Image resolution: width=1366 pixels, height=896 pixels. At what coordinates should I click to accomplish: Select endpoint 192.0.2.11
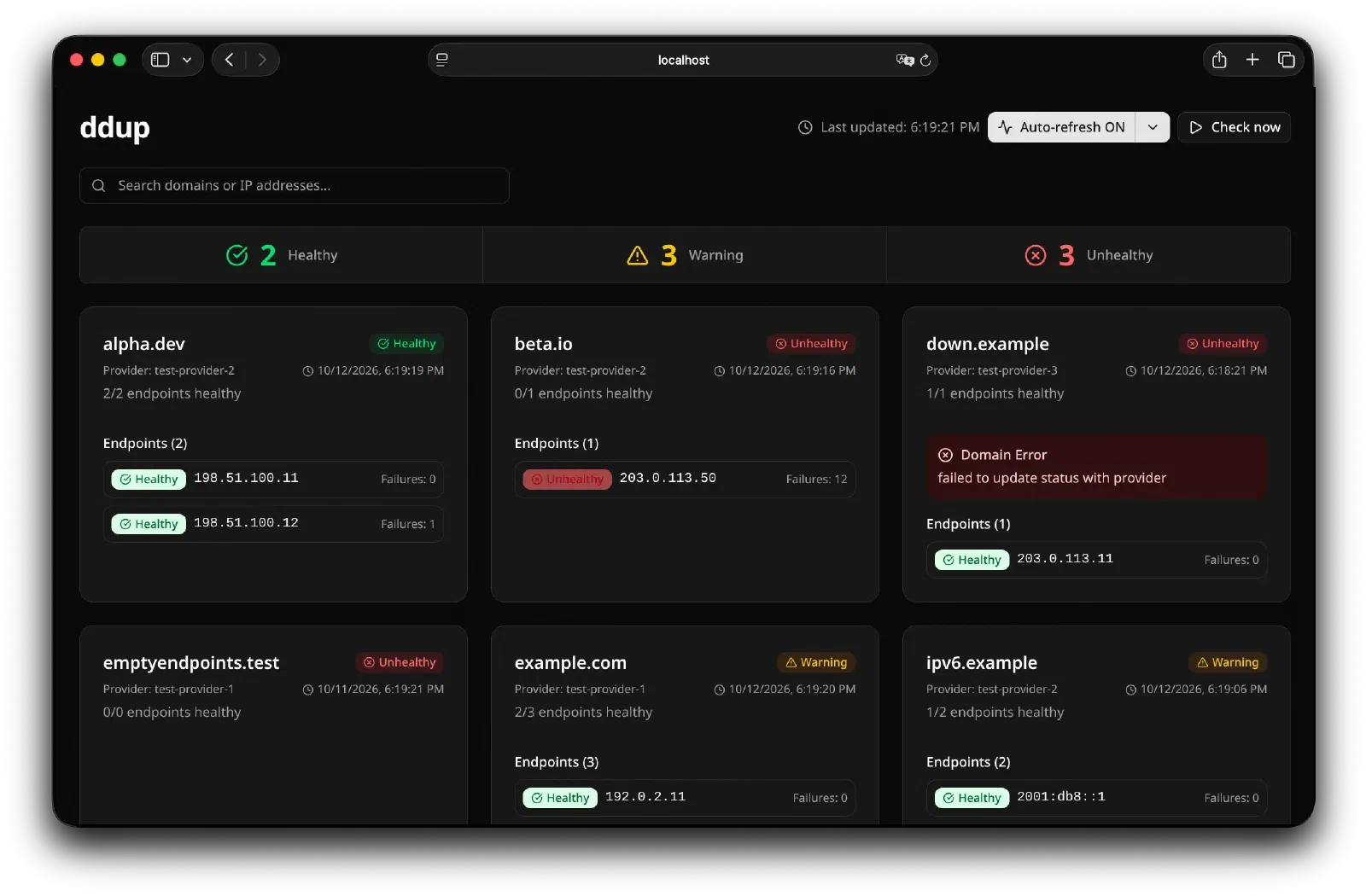pos(685,798)
